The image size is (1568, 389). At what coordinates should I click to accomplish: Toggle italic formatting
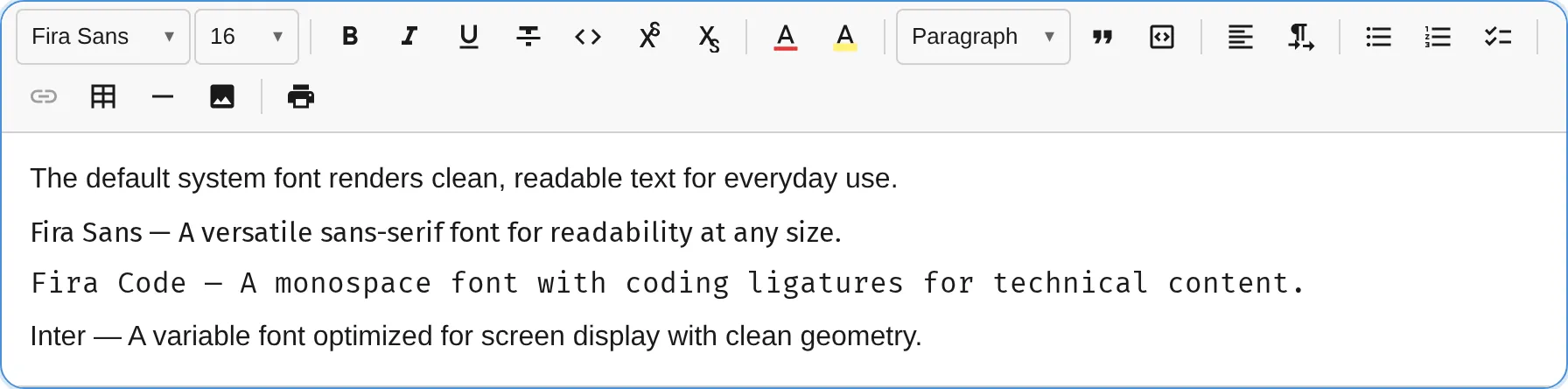coord(409,37)
